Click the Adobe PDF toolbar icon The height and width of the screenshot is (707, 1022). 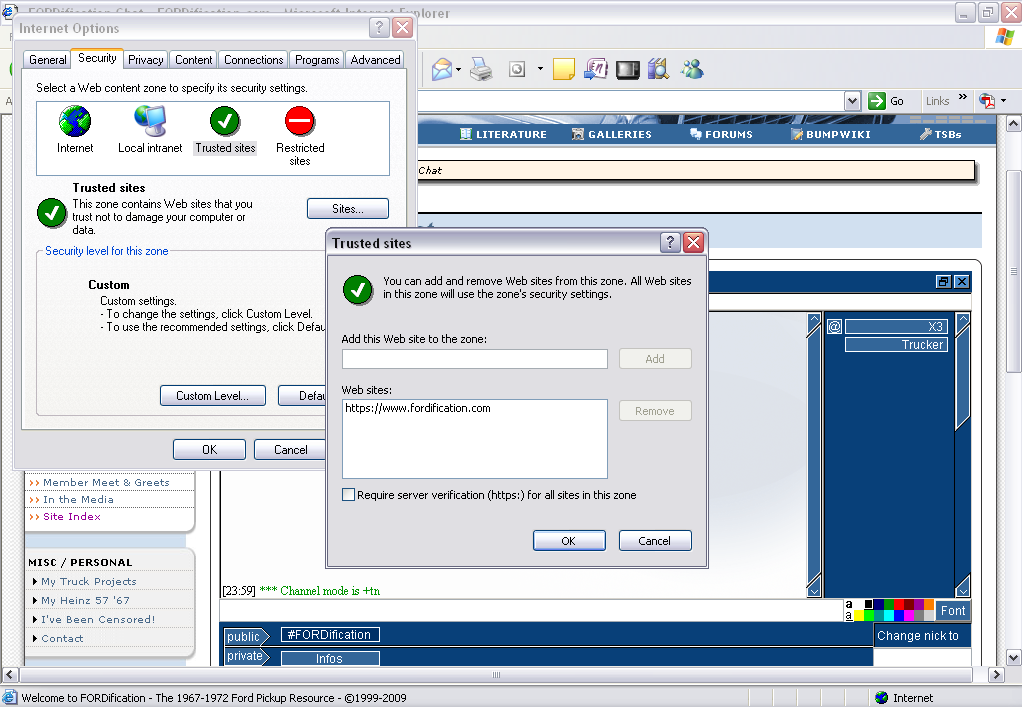(987, 101)
